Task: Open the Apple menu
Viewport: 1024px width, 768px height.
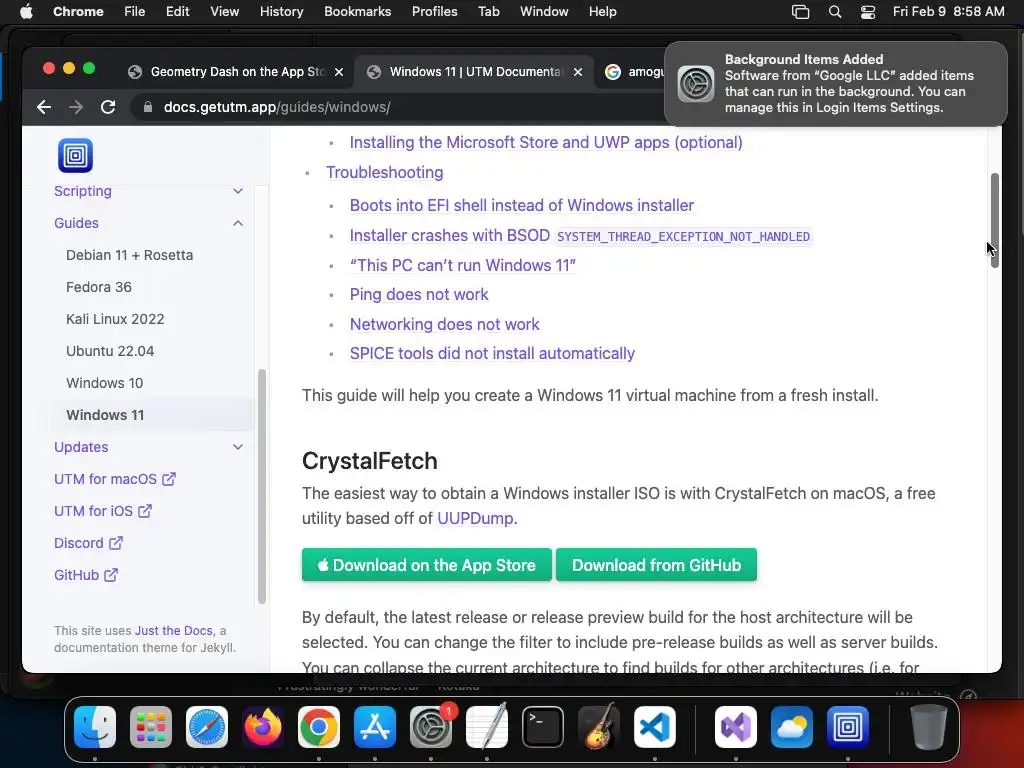Action: (26, 12)
